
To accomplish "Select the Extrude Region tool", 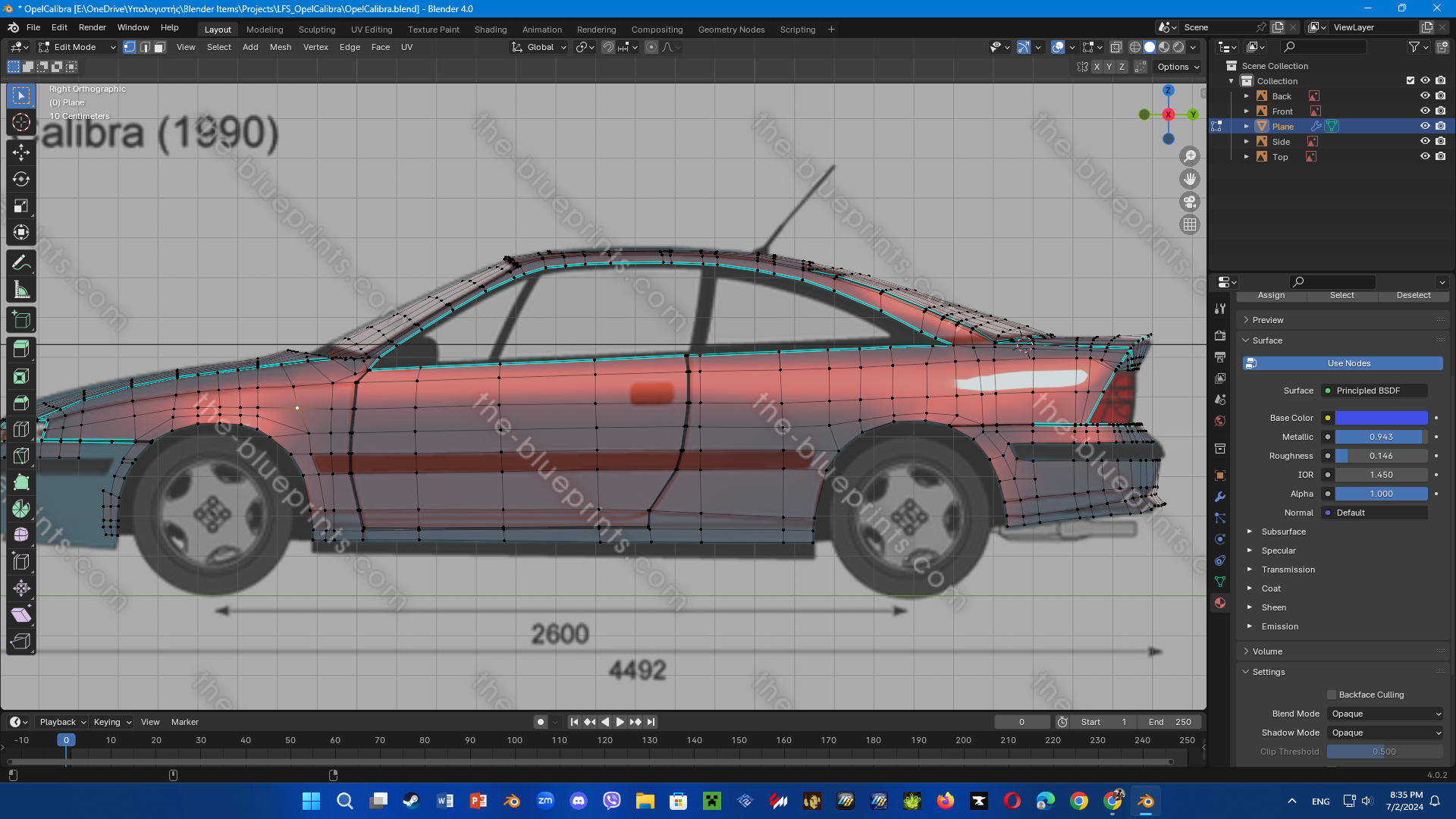I will [21, 349].
